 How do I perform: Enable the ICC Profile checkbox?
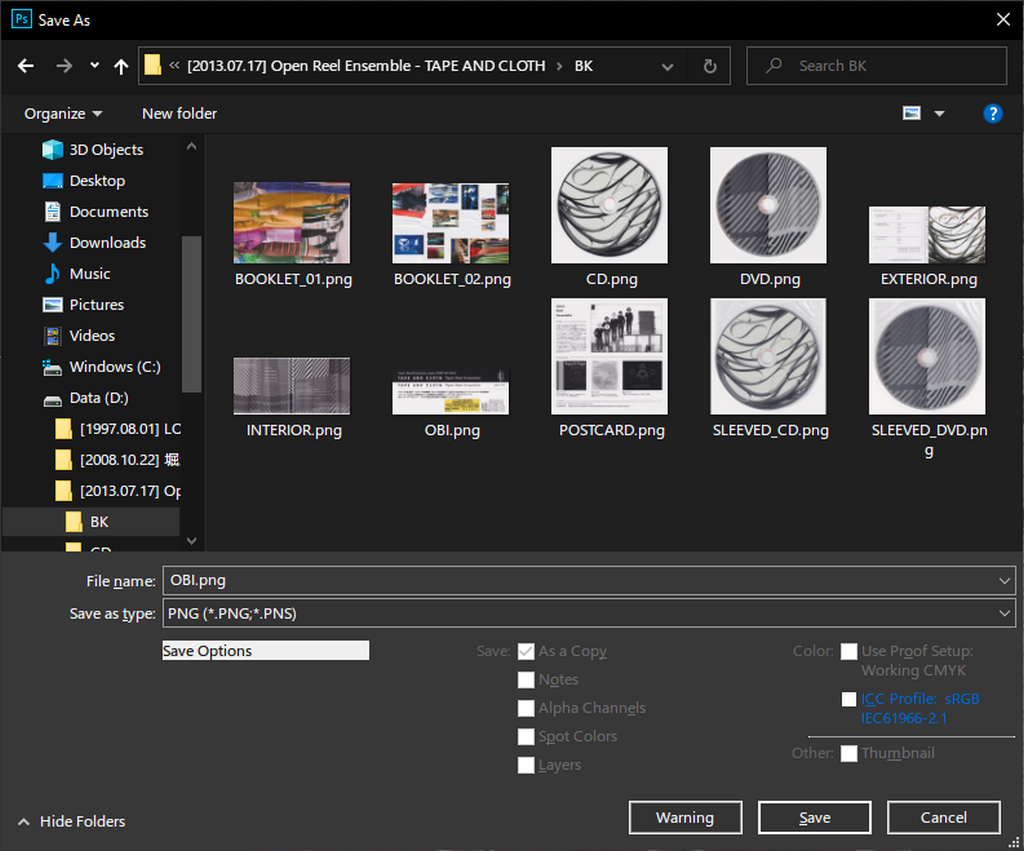(849, 699)
